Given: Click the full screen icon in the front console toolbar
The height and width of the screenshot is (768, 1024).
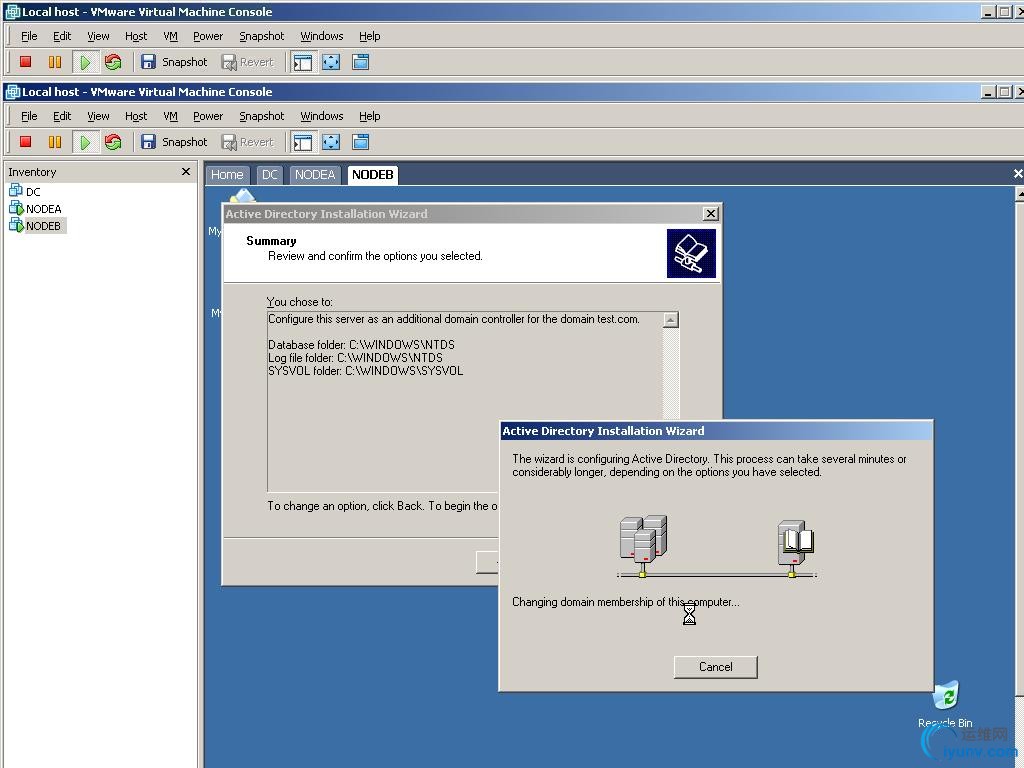Looking at the screenshot, I should (331, 142).
